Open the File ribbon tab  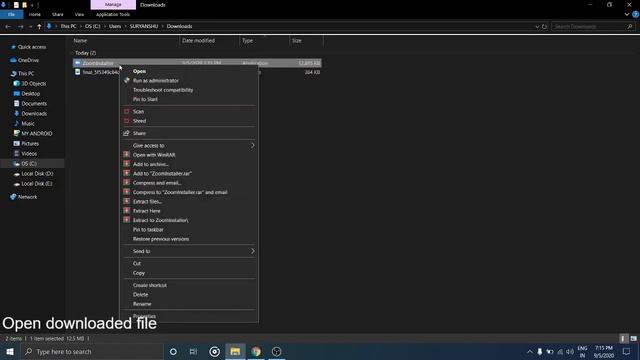pos(11,14)
